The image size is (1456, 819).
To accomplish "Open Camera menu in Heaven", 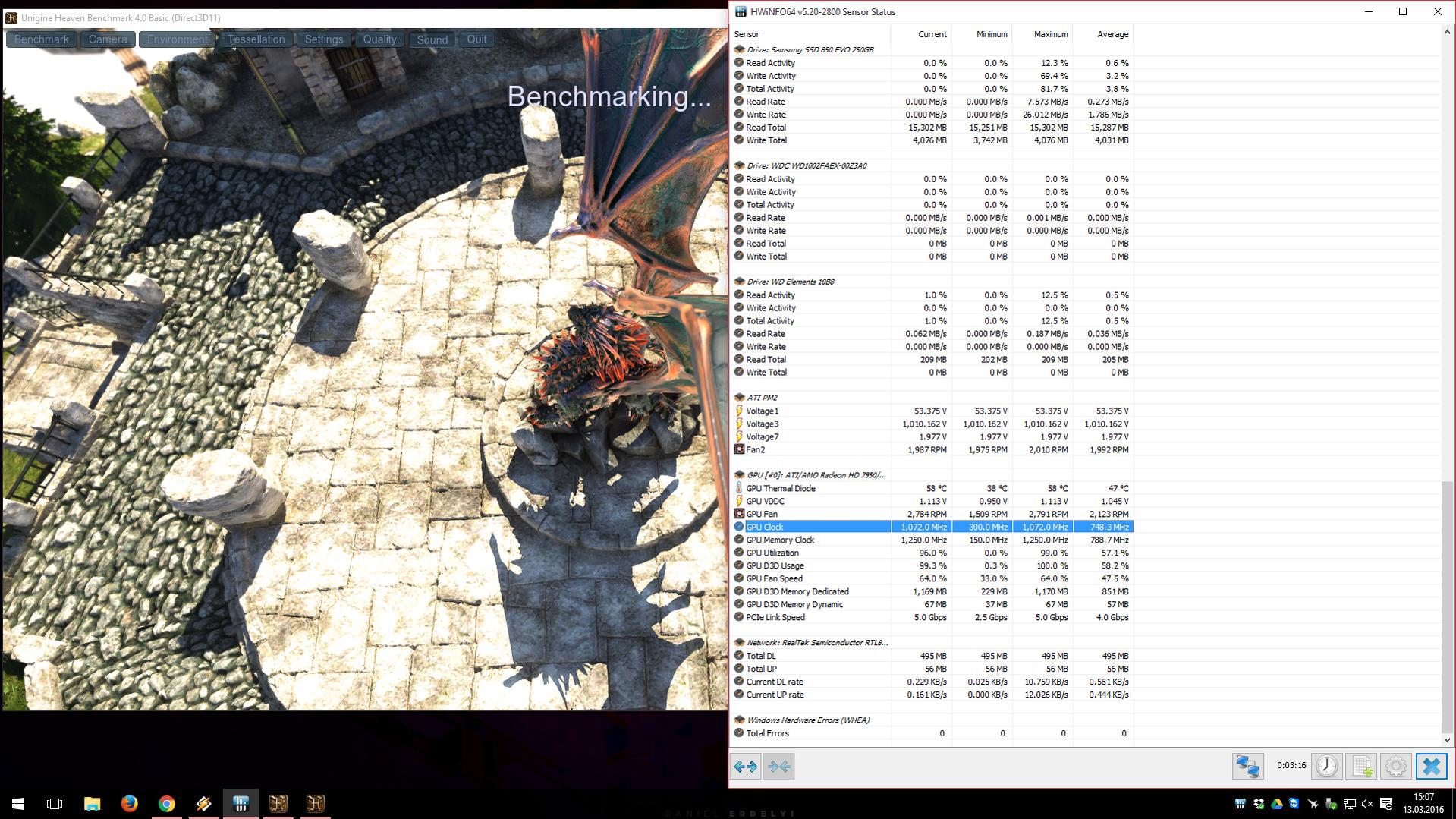I will coord(108,39).
